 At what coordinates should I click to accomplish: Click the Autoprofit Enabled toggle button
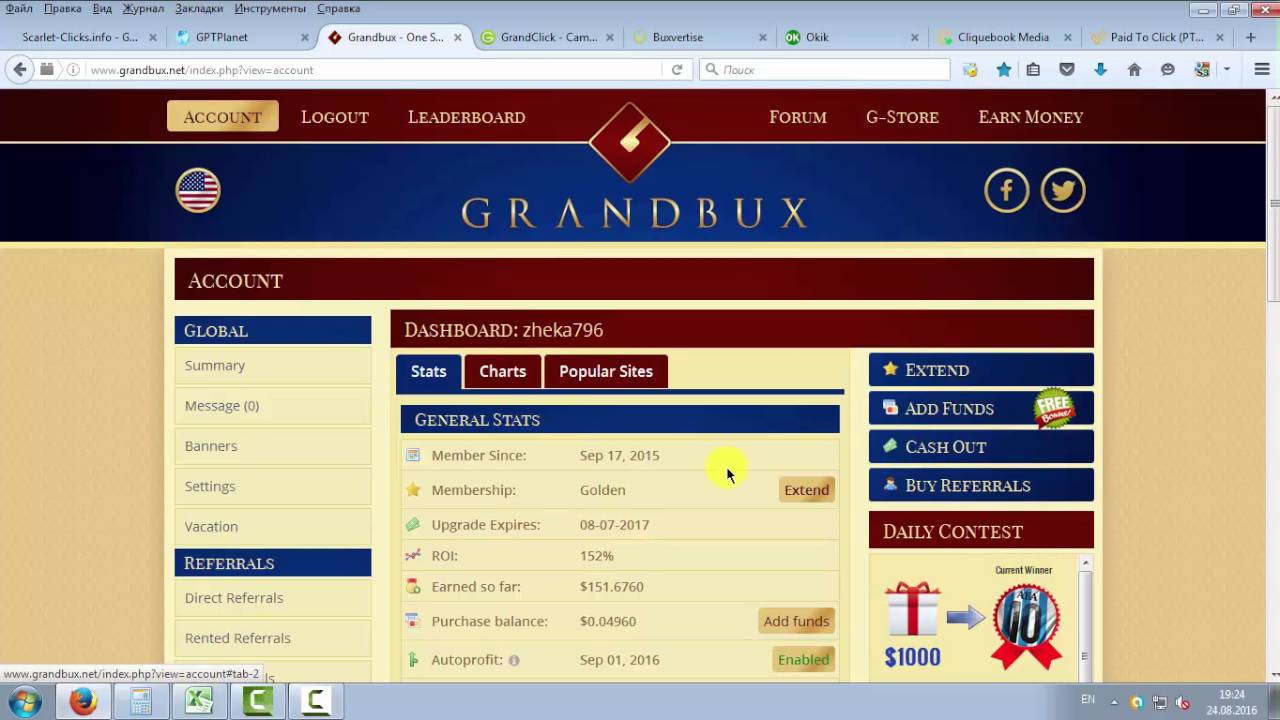coord(803,659)
